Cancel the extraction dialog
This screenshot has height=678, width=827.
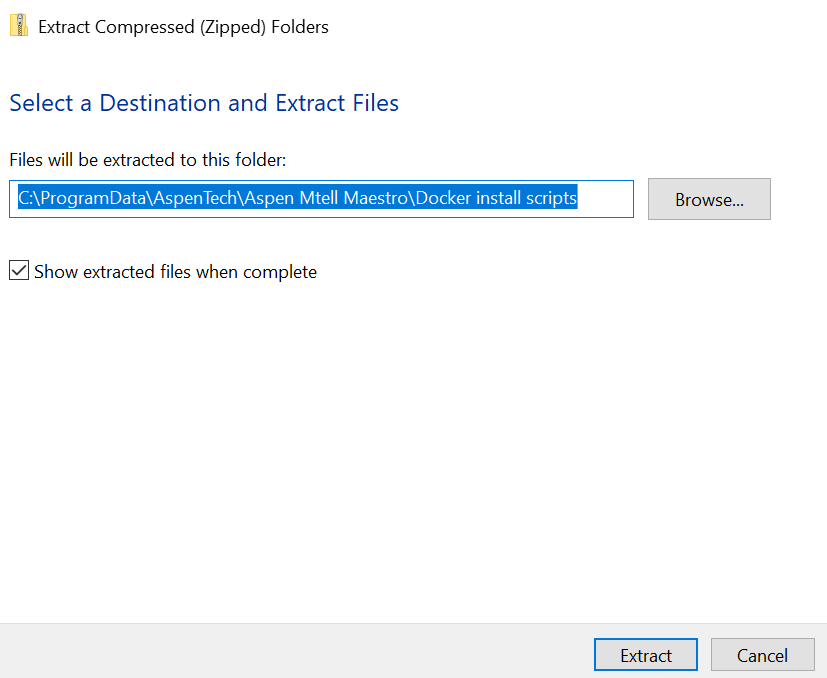[x=762, y=655]
